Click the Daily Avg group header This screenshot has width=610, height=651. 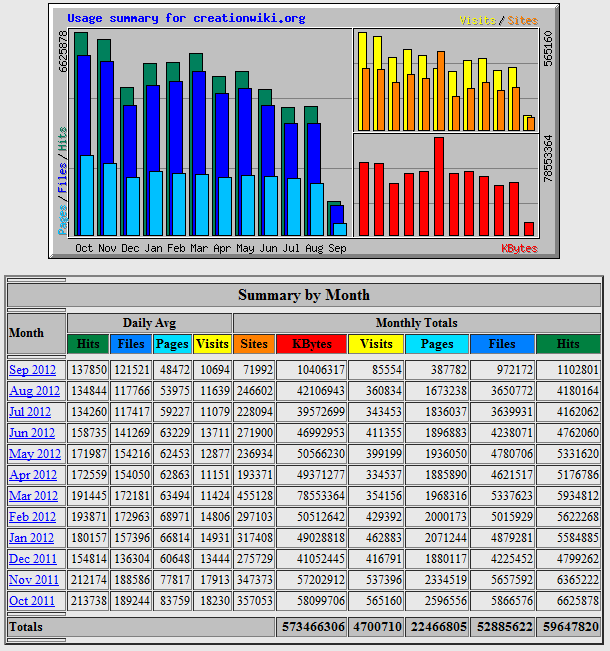(150, 323)
